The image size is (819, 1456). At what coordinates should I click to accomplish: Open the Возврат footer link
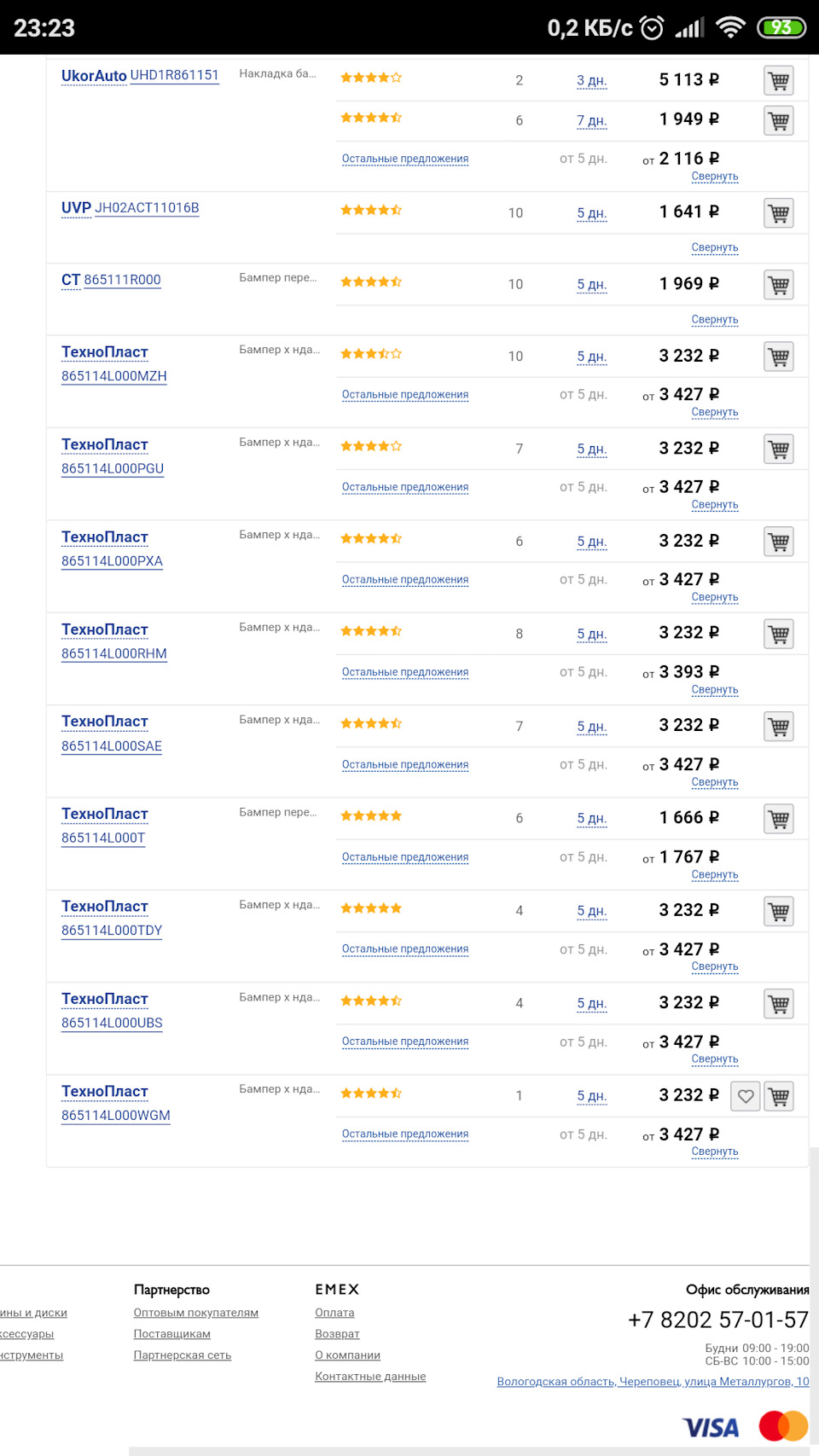tap(337, 1334)
